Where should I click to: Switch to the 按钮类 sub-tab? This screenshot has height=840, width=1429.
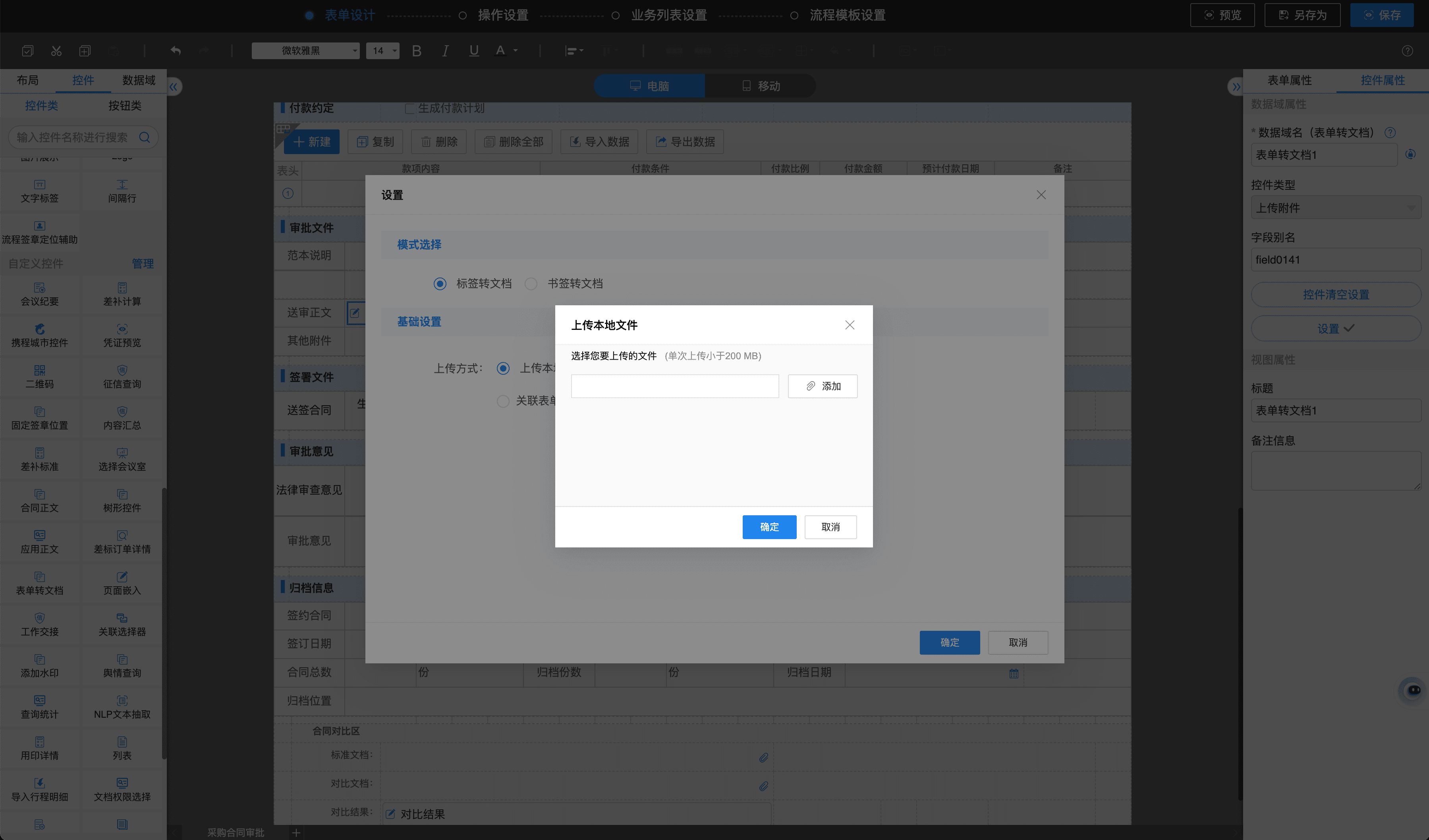(x=125, y=106)
